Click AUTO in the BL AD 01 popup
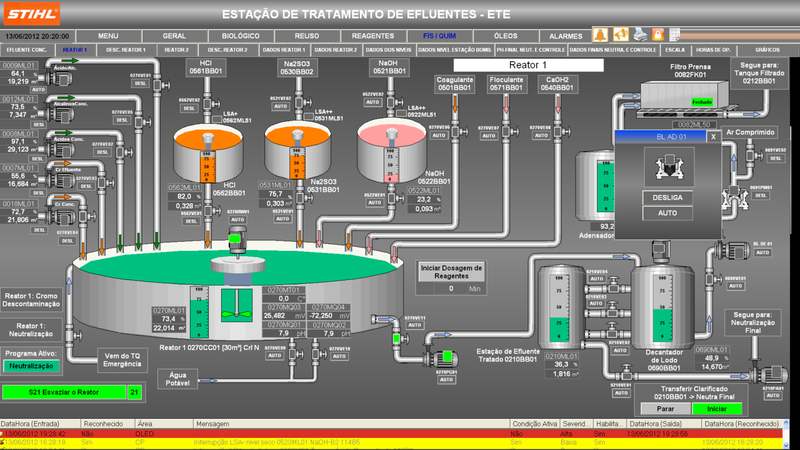Image resolution: width=800 pixels, height=450 pixels. click(668, 213)
